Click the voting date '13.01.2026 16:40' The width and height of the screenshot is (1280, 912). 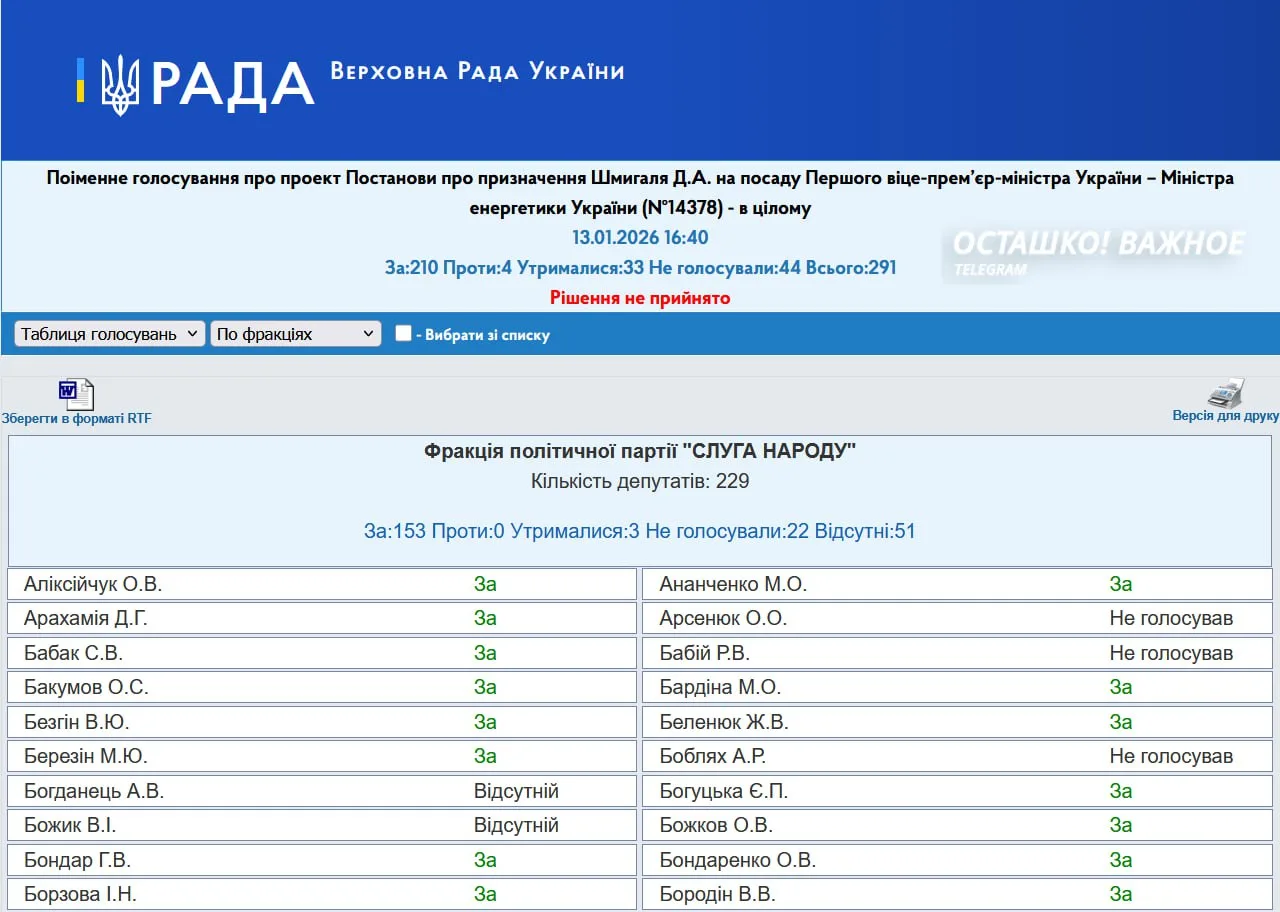point(640,238)
